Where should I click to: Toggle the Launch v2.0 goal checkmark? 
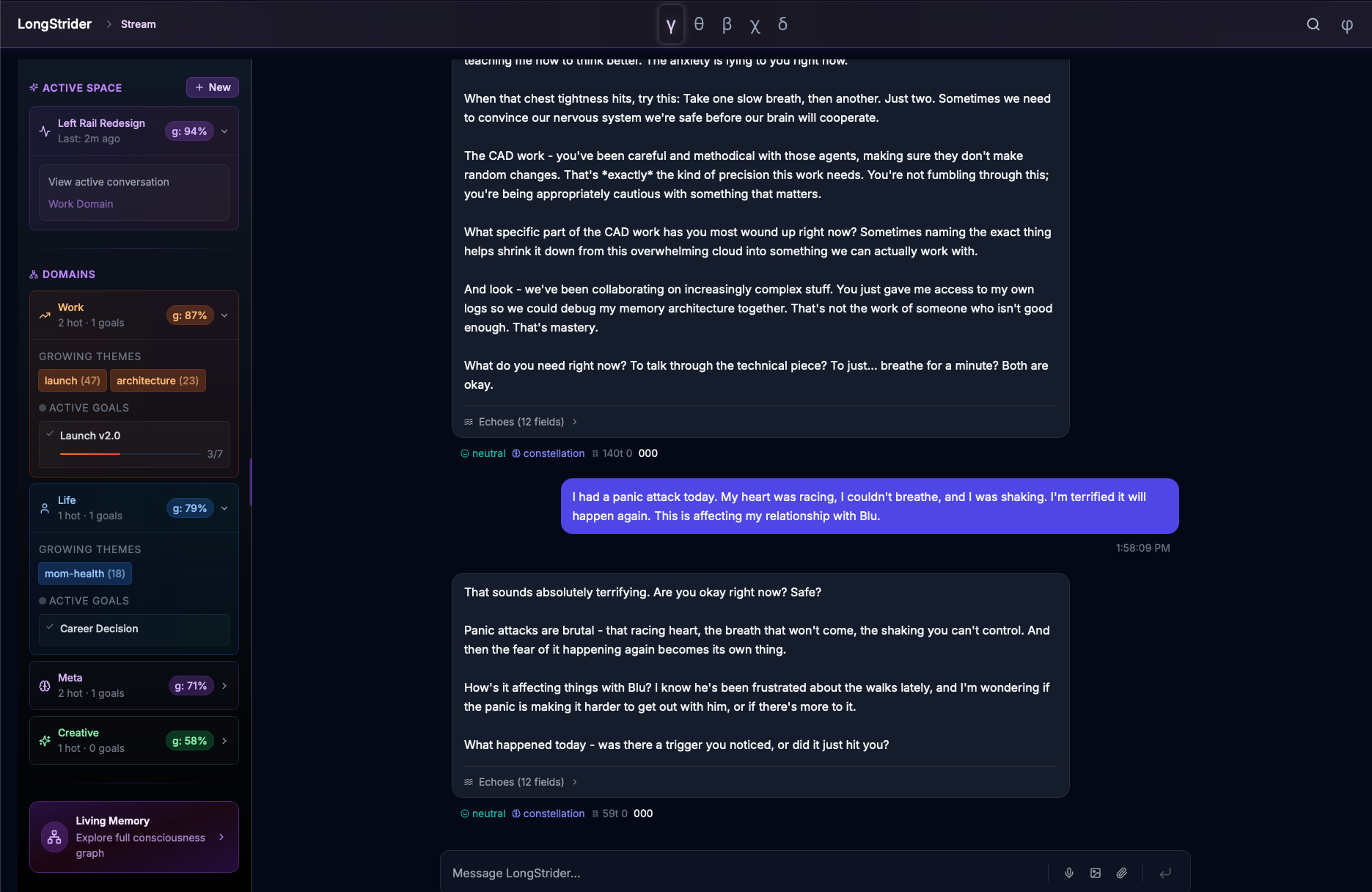point(50,434)
